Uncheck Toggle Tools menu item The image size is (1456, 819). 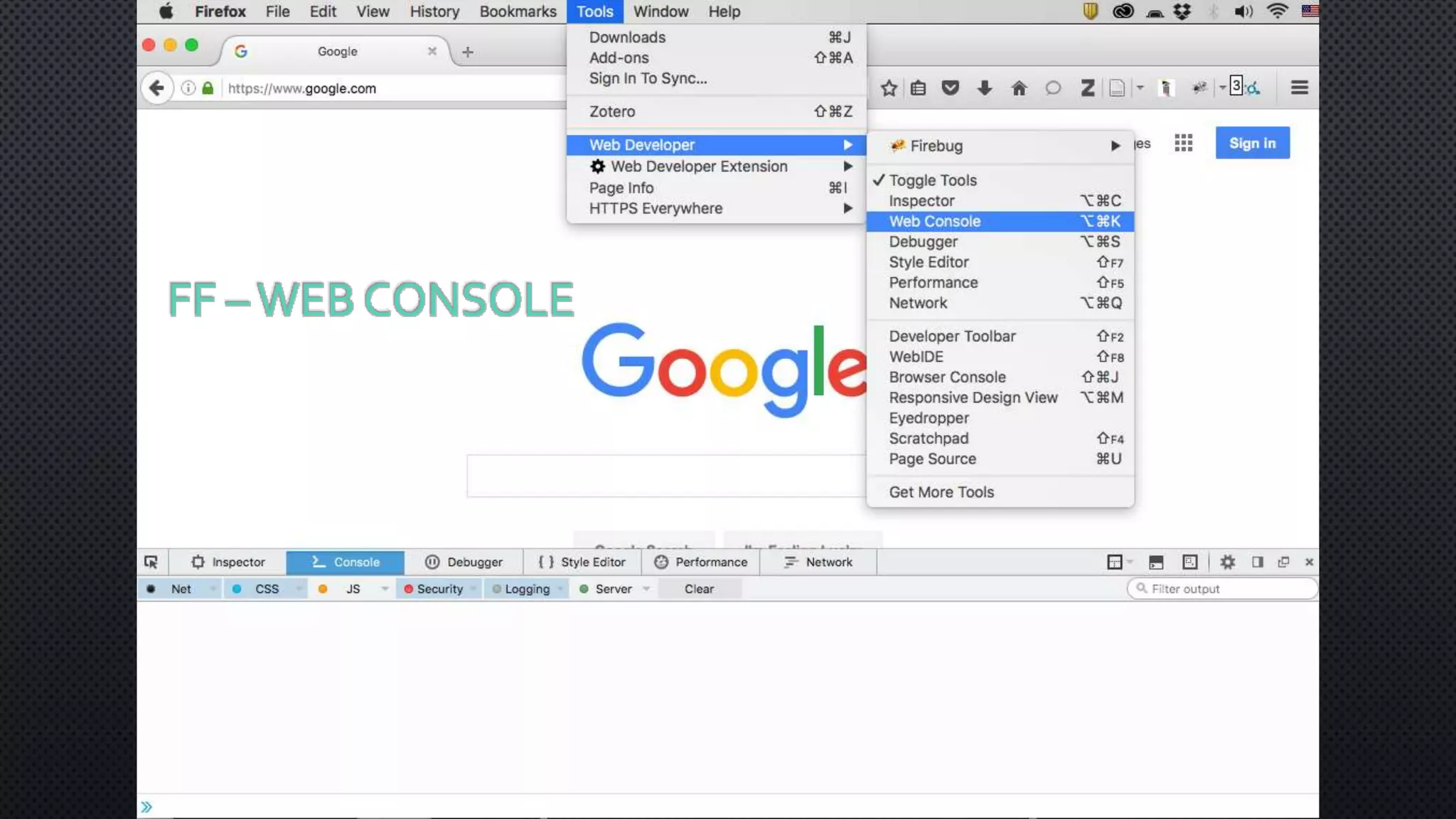point(1000,181)
